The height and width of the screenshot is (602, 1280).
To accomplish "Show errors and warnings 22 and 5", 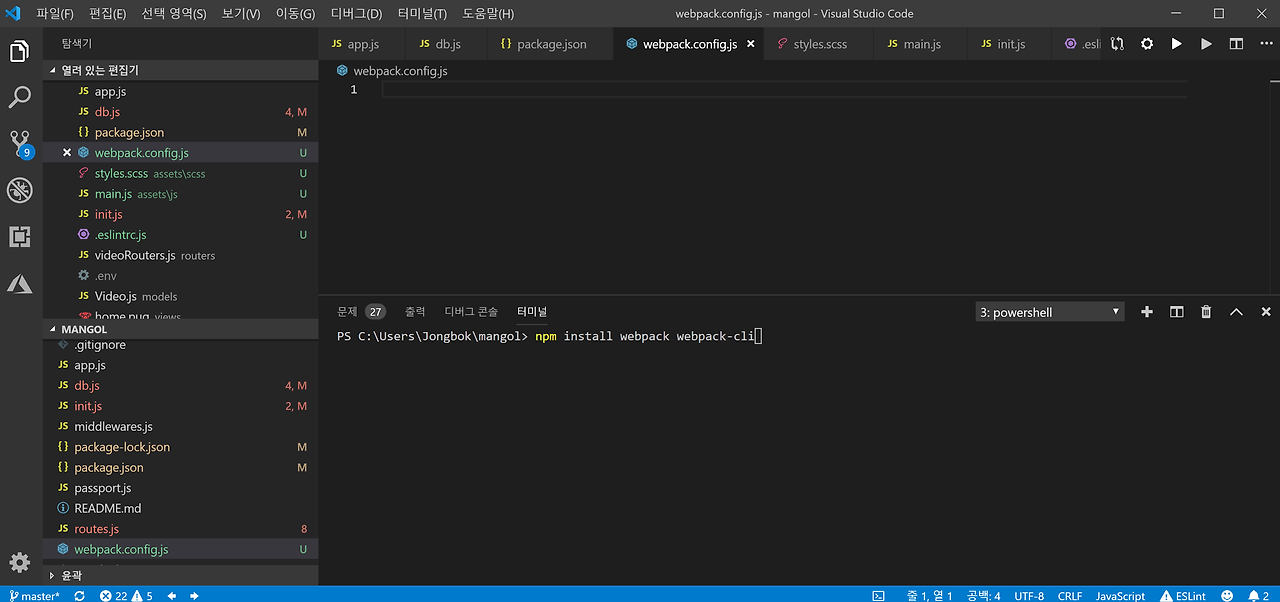I will coord(126,596).
